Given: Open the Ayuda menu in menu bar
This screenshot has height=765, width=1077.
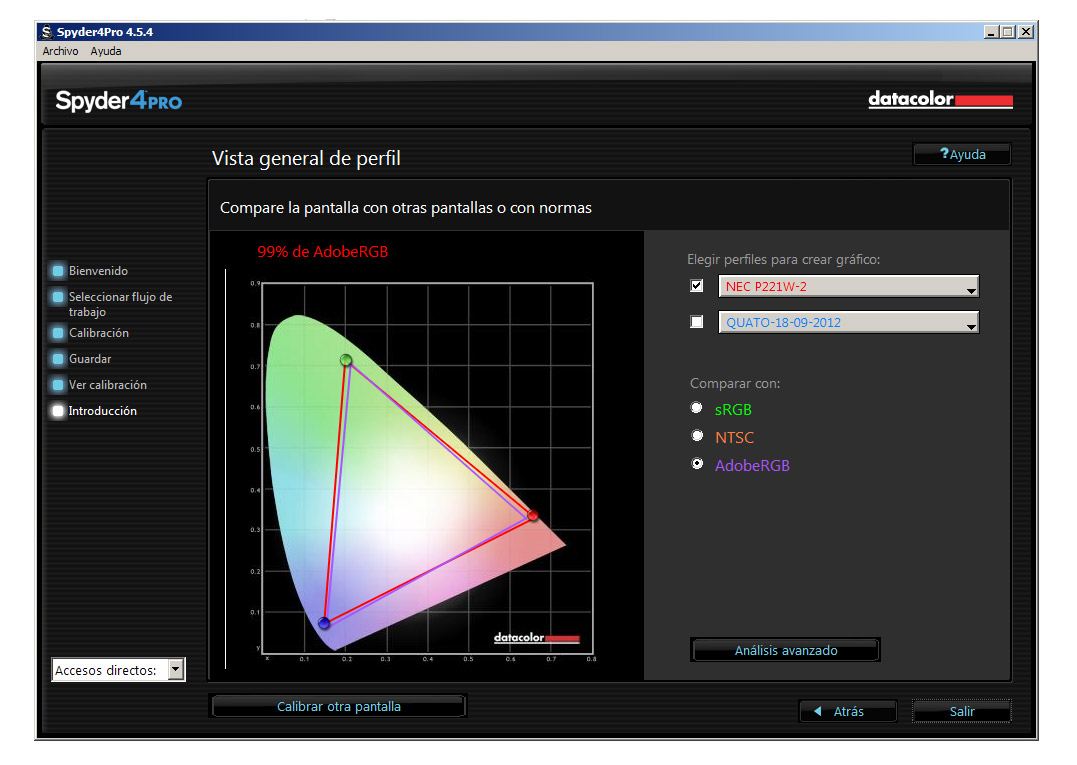Looking at the screenshot, I should [x=106, y=51].
